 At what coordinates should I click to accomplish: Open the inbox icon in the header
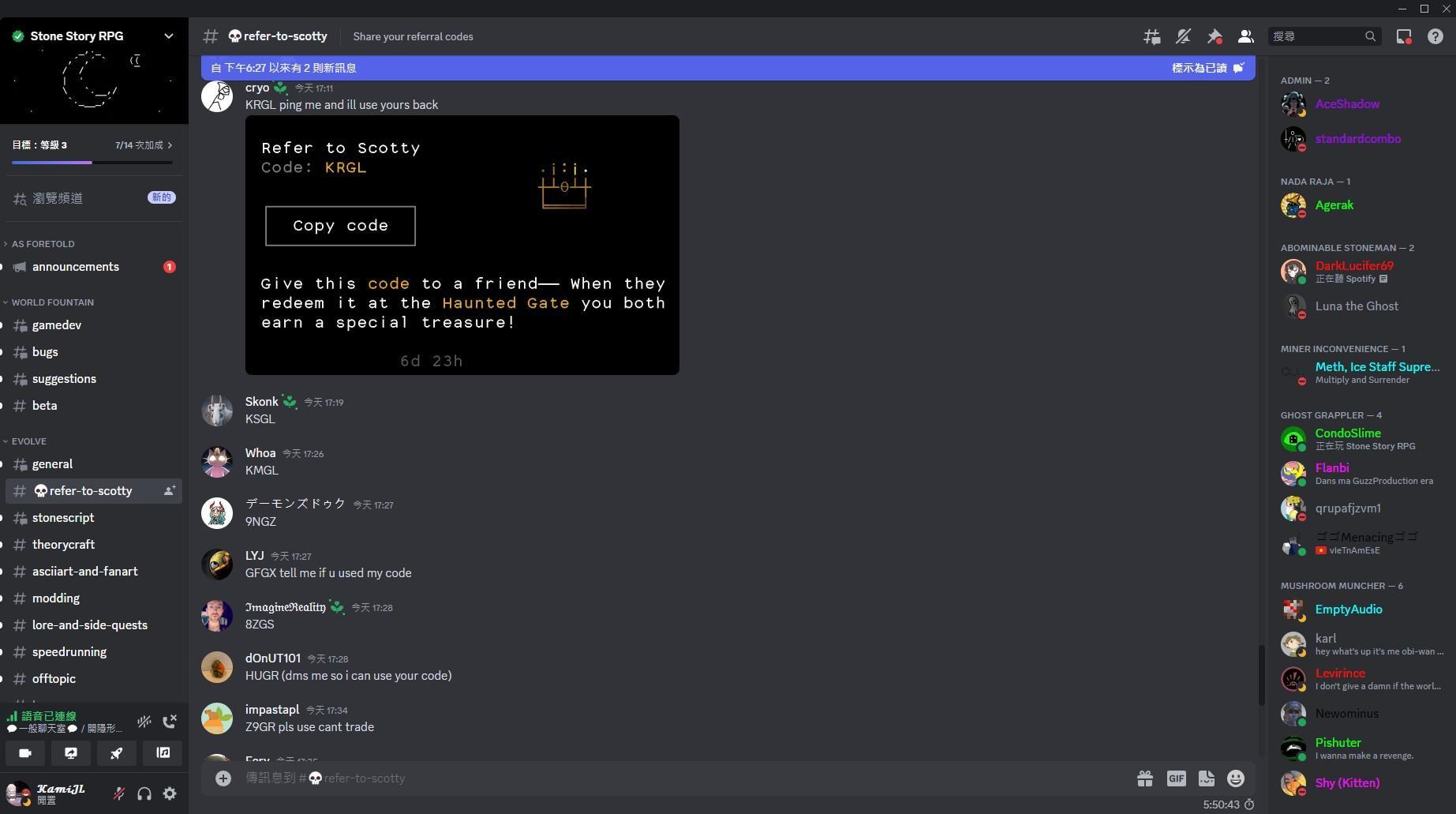tap(1403, 36)
